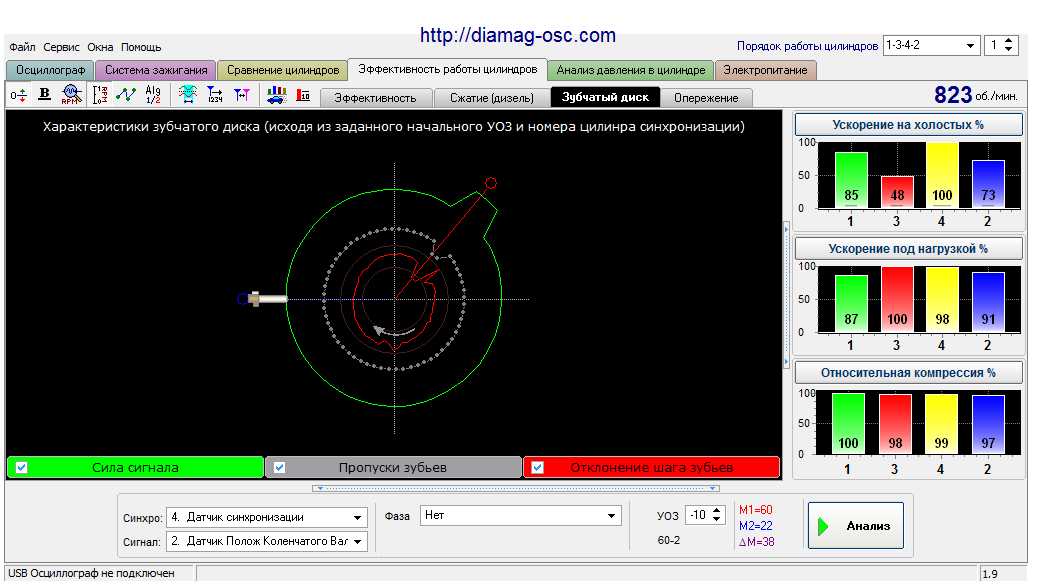Toggle the Сила сигнала checkbox

(22, 467)
